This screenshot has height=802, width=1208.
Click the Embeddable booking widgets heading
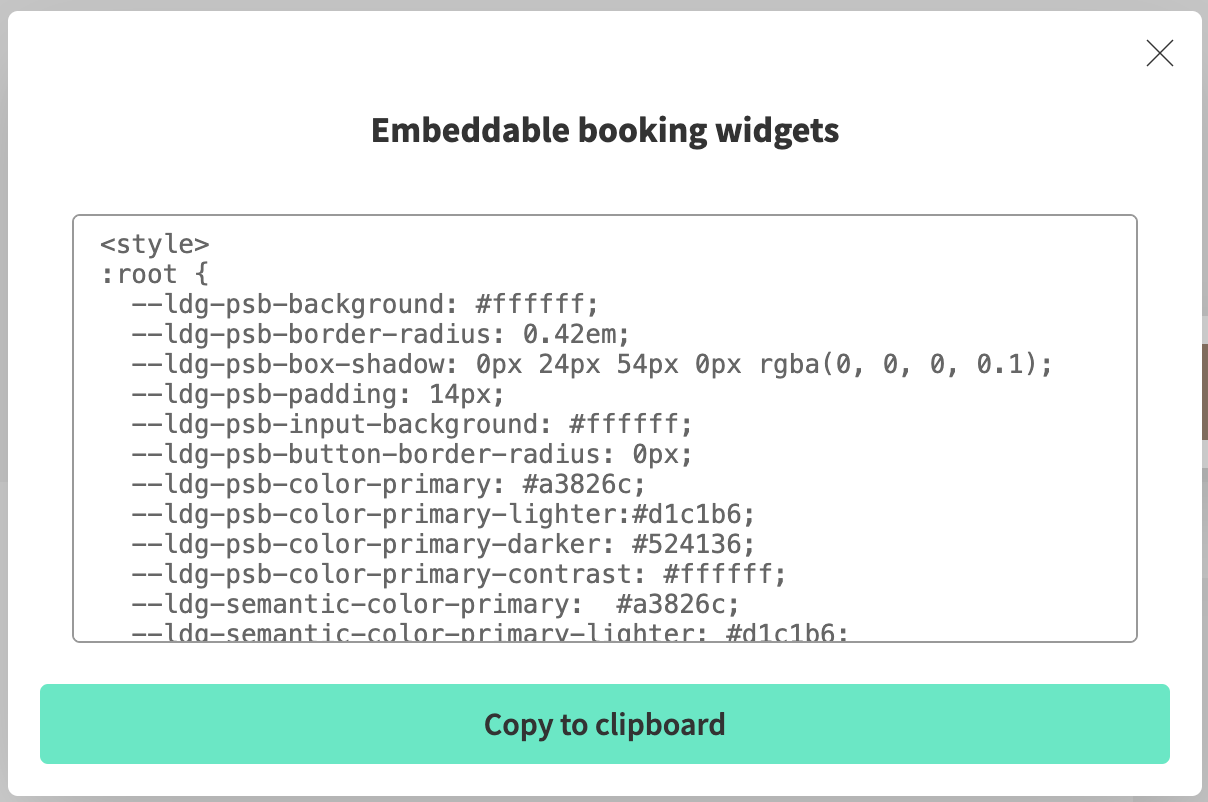pyautogui.click(x=604, y=130)
